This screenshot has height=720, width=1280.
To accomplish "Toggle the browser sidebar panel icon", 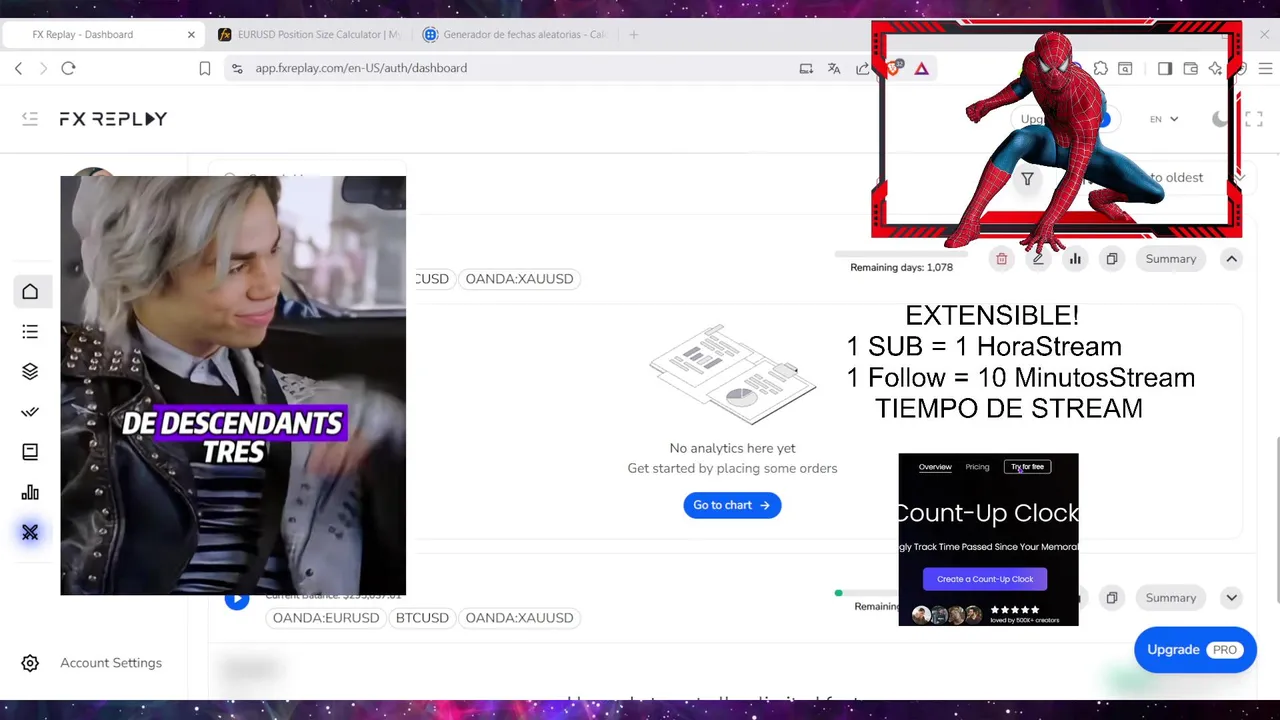I will tap(1165, 68).
